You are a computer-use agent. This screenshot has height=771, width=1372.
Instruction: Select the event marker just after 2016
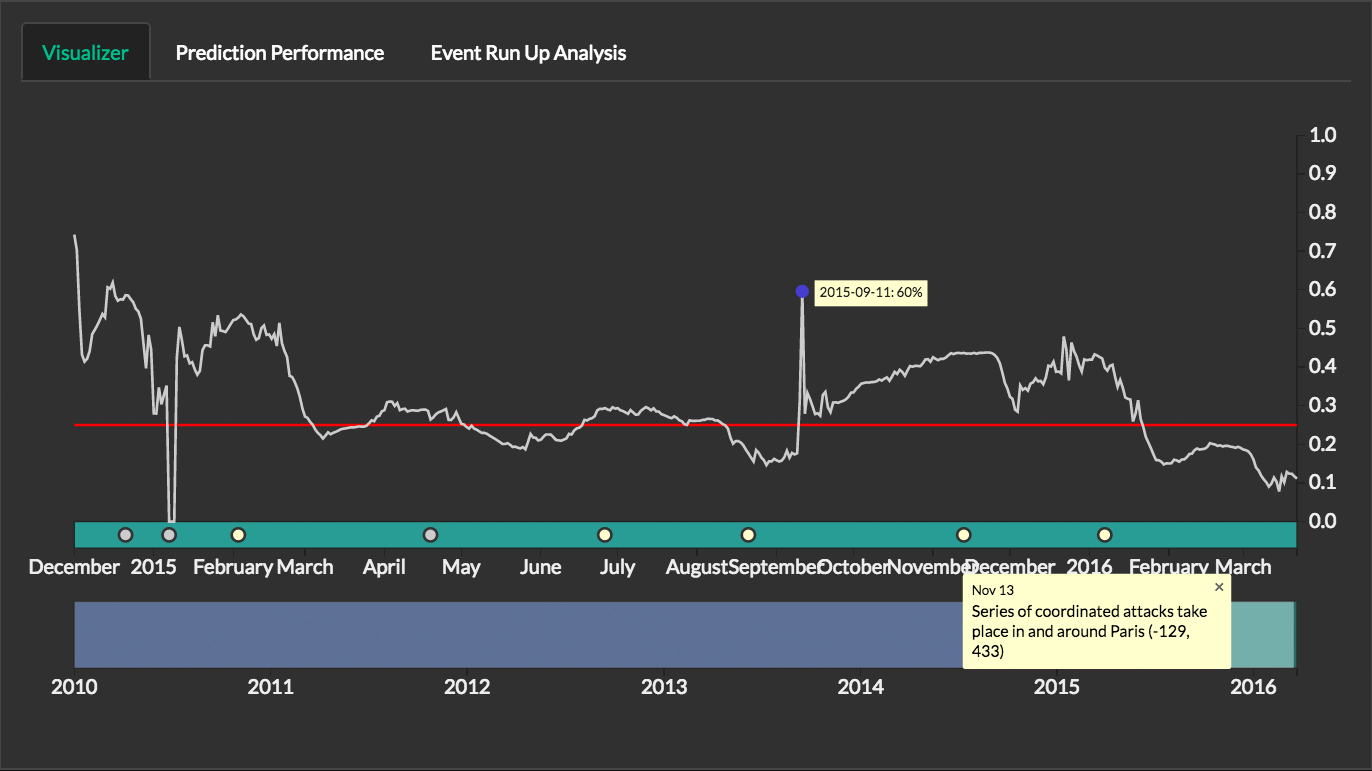click(x=1105, y=535)
